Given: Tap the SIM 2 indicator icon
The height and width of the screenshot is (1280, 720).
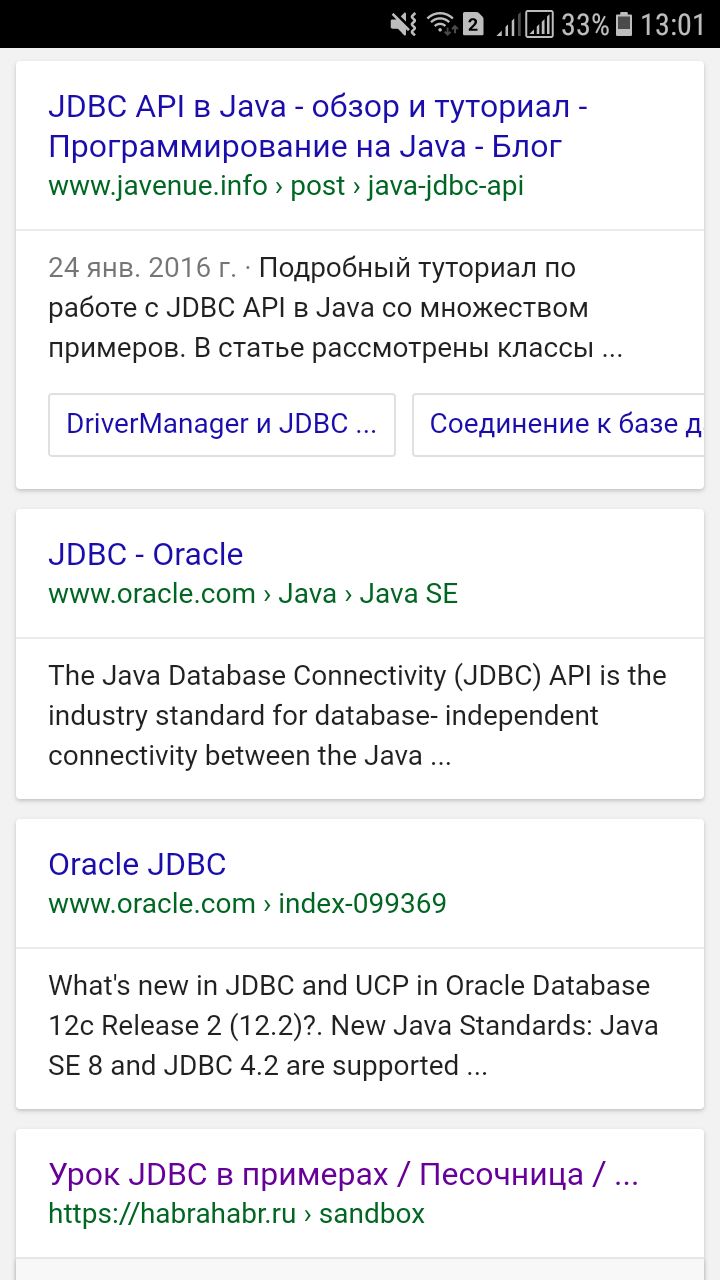Looking at the screenshot, I should [473, 25].
